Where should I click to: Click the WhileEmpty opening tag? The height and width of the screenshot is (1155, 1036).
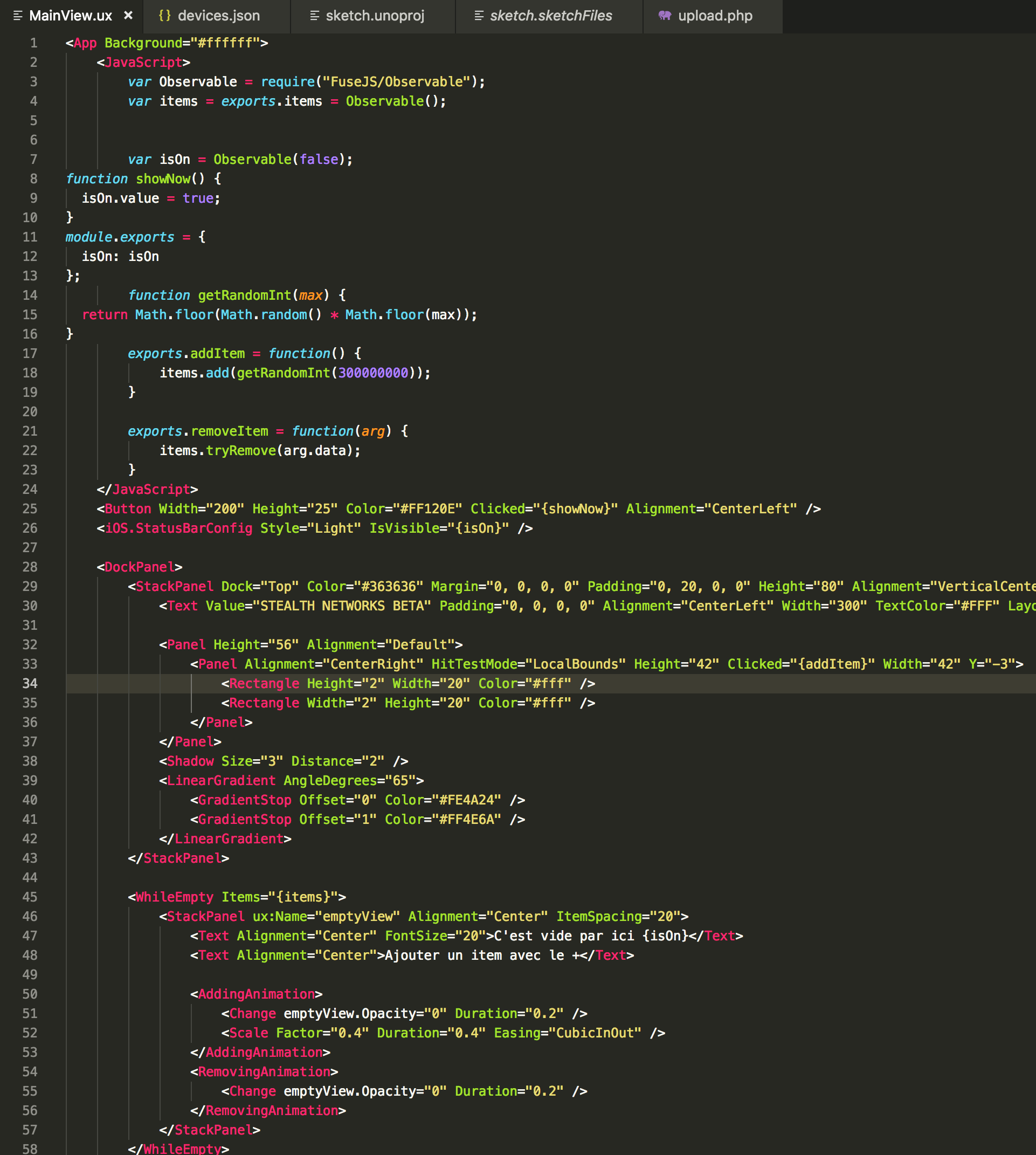(x=174, y=897)
